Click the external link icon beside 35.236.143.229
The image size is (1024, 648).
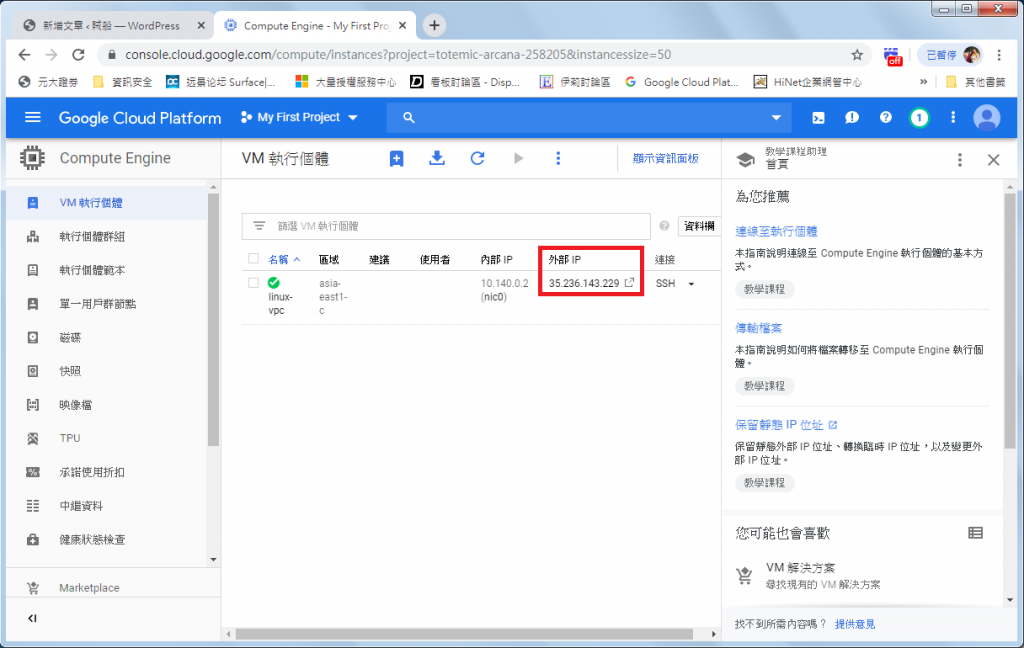coord(630,283)
